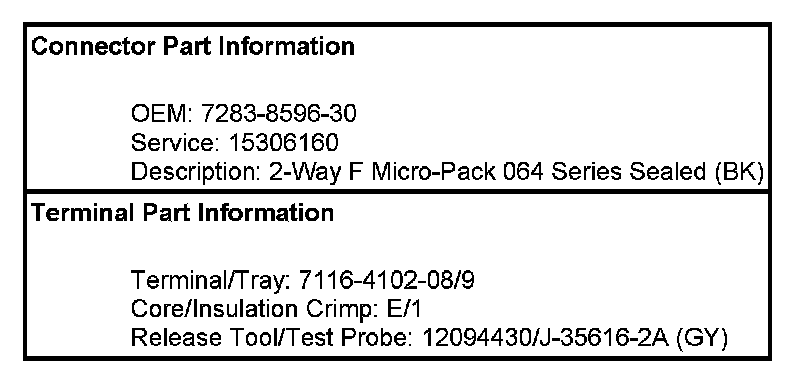
Task: Select the release tool number 12094430
Action: tap(475, 338)
